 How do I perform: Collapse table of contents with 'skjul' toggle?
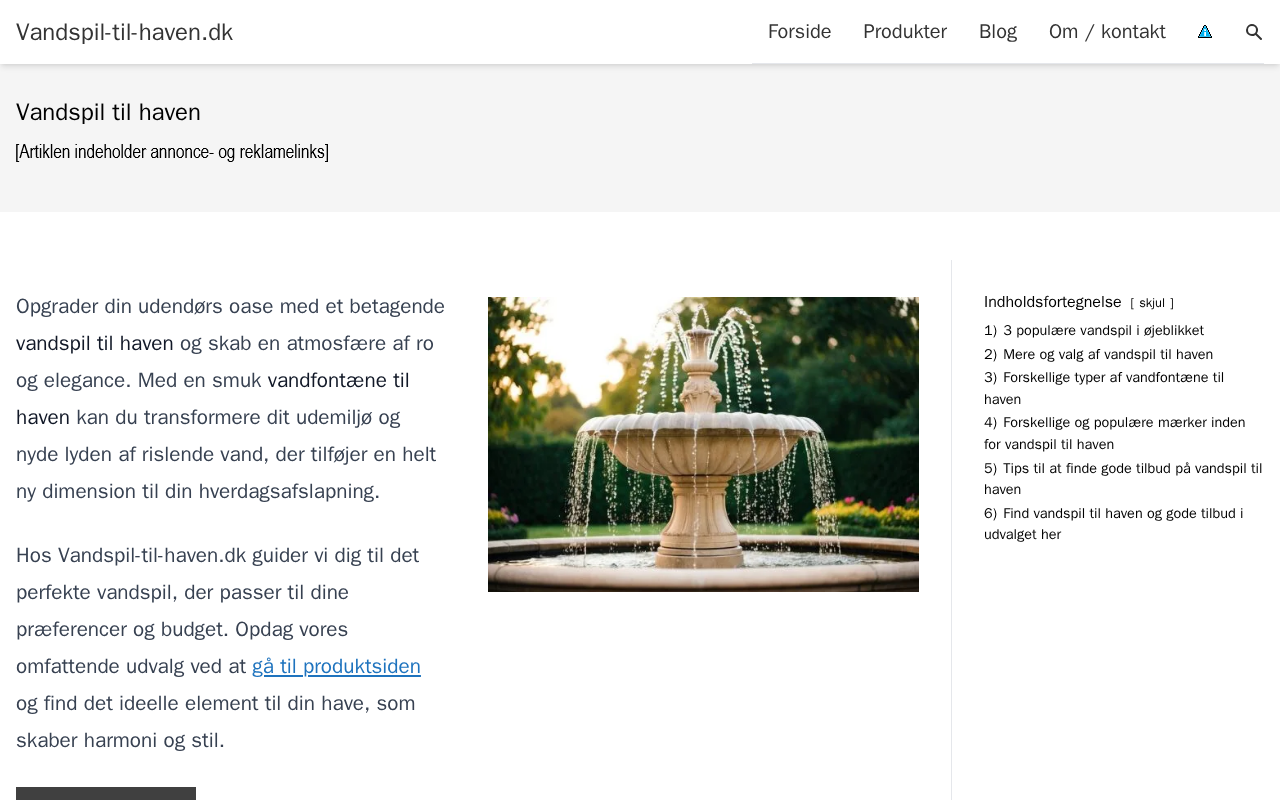[1152, 303]
